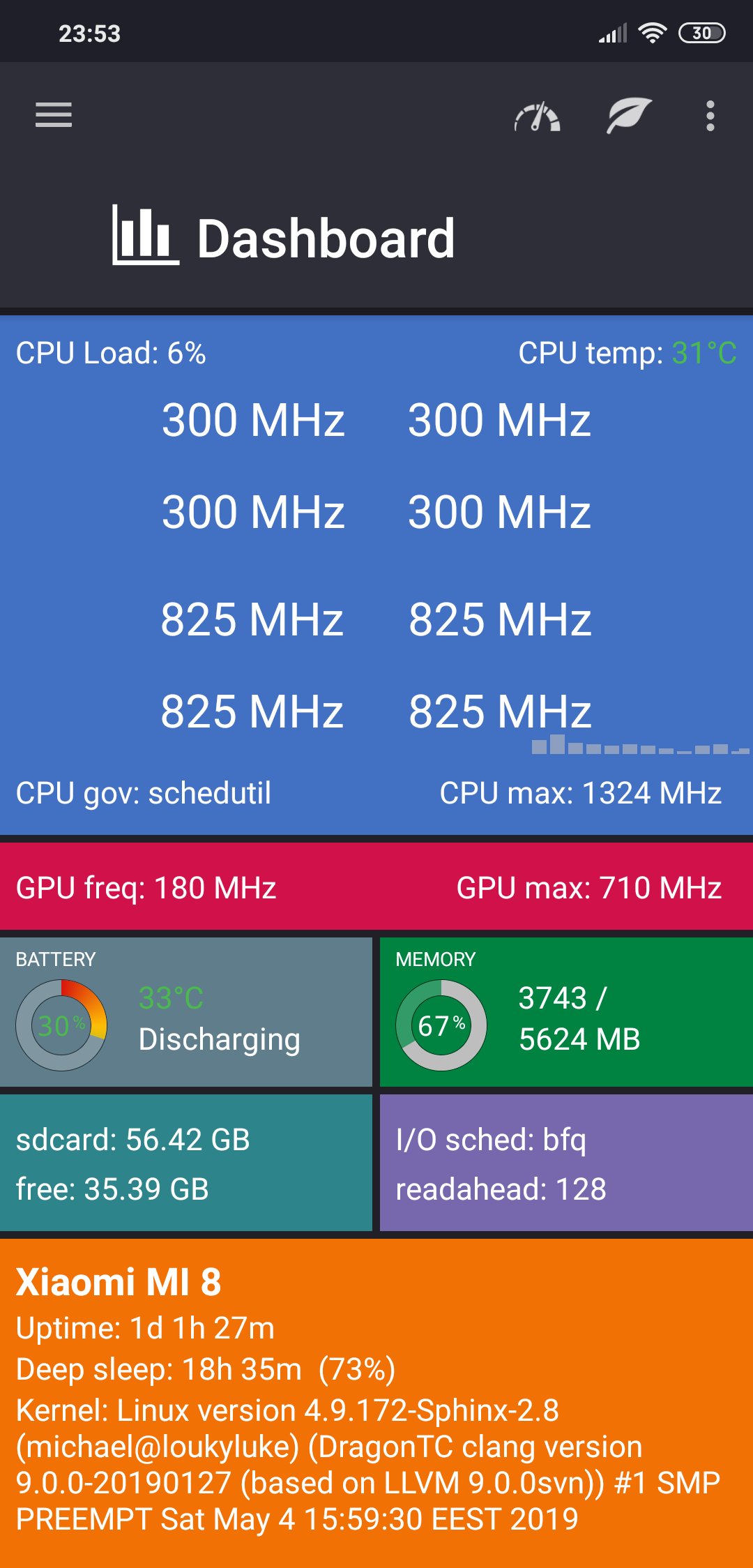Tap the CPU load mini bar graph

click(639, 745)
